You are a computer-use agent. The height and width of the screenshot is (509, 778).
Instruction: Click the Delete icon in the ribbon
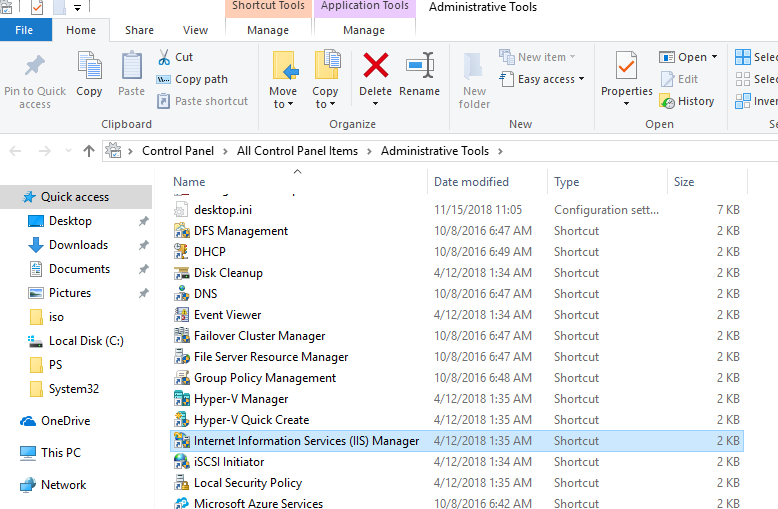376,70
